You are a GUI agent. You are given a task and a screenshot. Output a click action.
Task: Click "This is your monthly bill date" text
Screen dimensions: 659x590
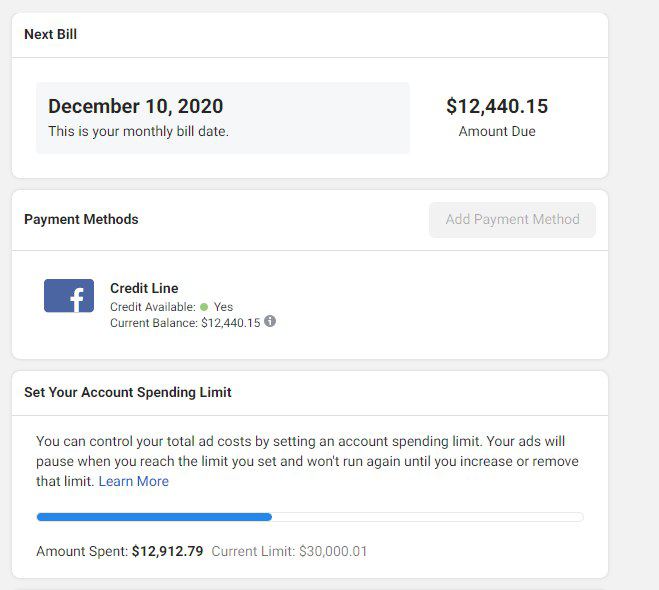138,132
